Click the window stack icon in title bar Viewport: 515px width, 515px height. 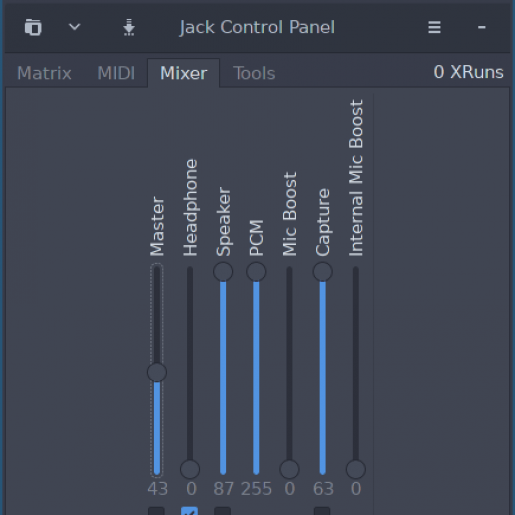coord(33,27)
